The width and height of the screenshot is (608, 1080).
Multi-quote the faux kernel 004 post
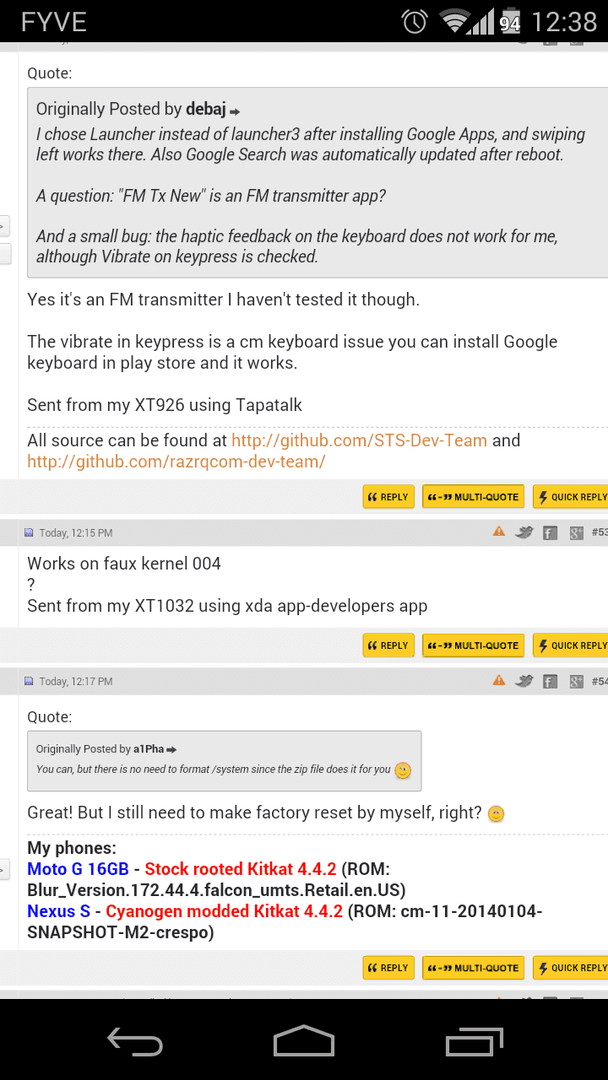pyautogui.click(x=473, y=645)
